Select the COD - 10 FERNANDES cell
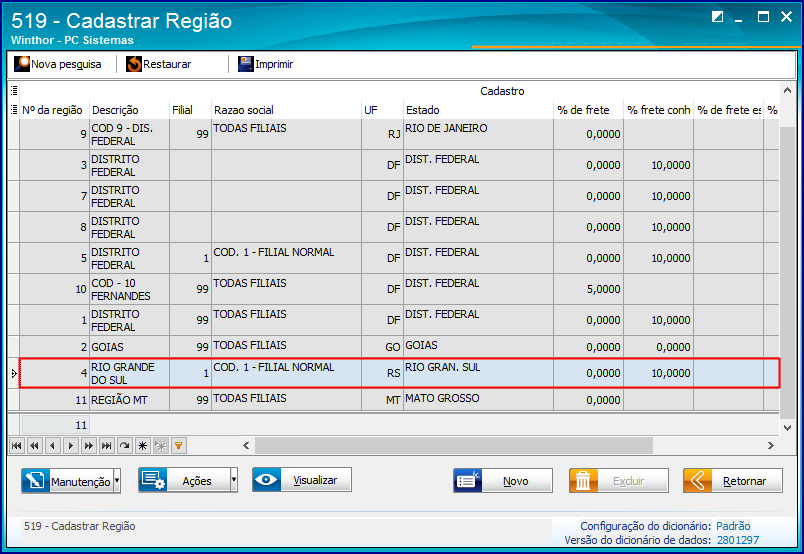The image size is (804, 554). (129, 289)
